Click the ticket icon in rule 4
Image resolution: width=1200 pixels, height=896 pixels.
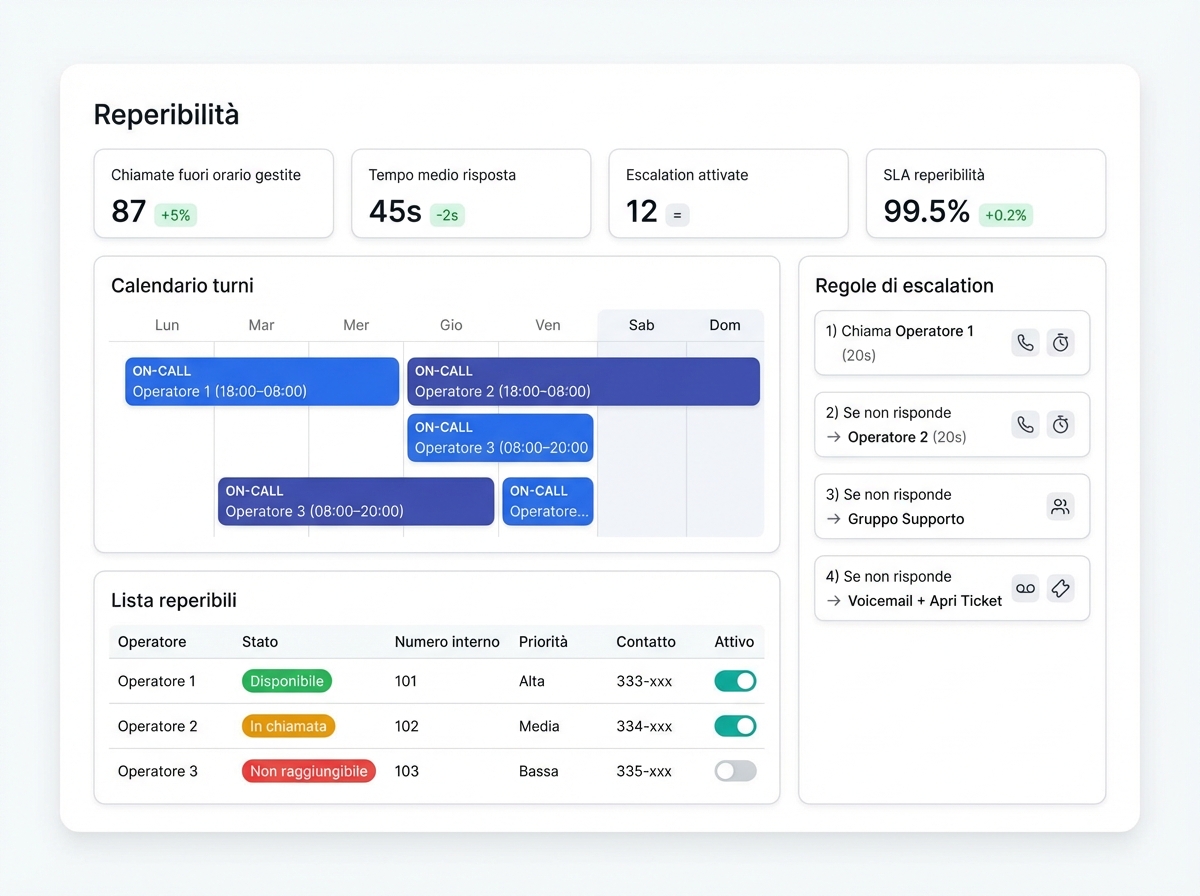click(x=1061, y=589)
